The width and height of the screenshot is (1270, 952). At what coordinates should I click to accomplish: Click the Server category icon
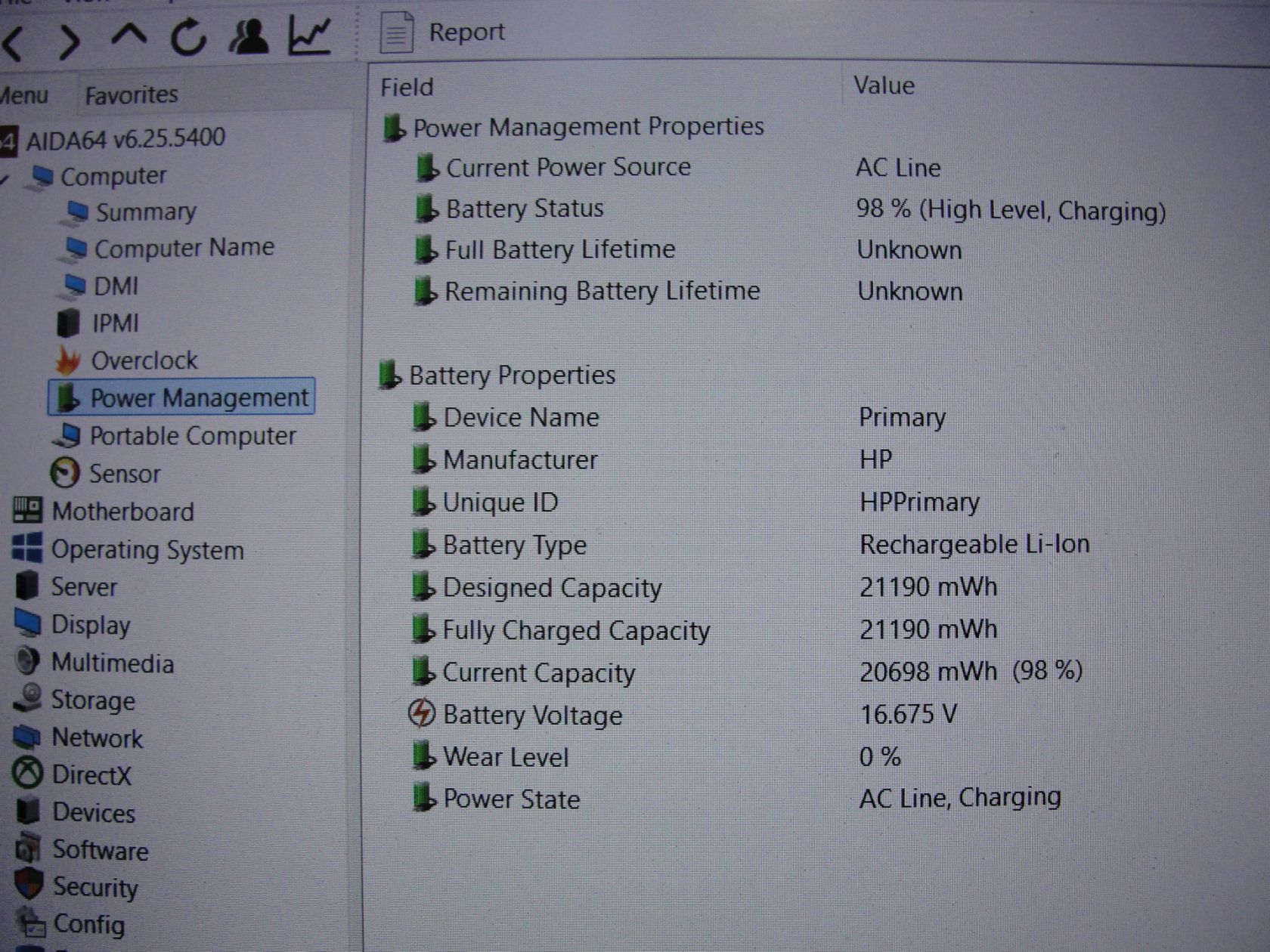point(27,586)
